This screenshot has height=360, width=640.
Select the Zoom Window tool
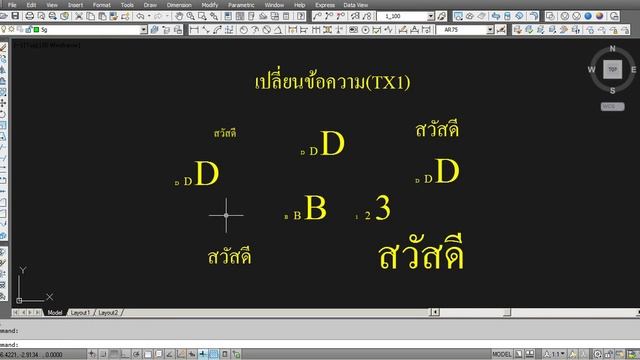202,16
